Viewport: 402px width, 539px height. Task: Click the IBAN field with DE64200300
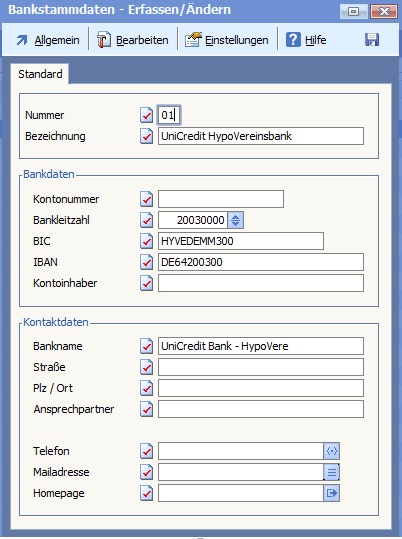click(261, 262)
